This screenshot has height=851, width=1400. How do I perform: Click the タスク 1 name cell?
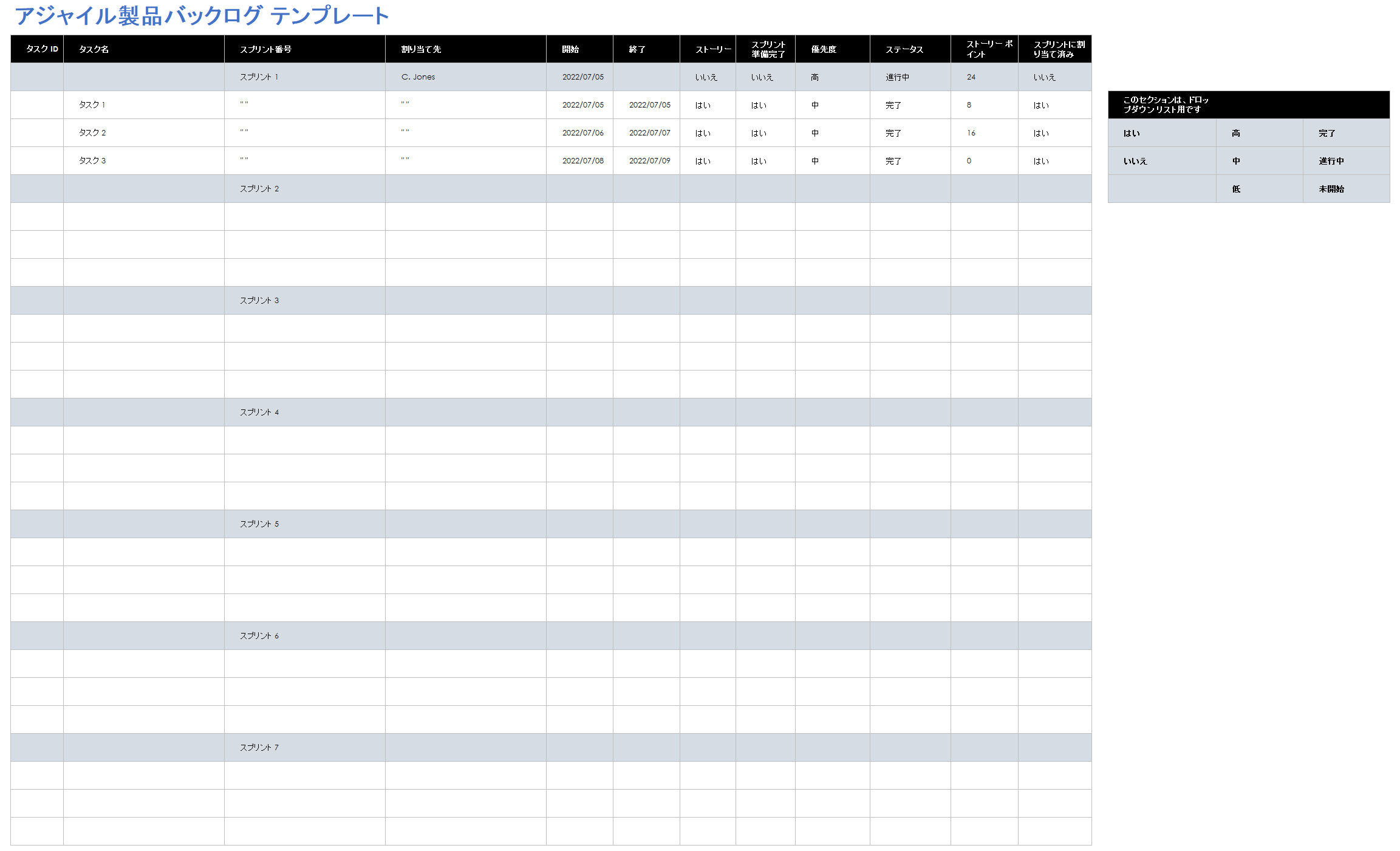144,105
